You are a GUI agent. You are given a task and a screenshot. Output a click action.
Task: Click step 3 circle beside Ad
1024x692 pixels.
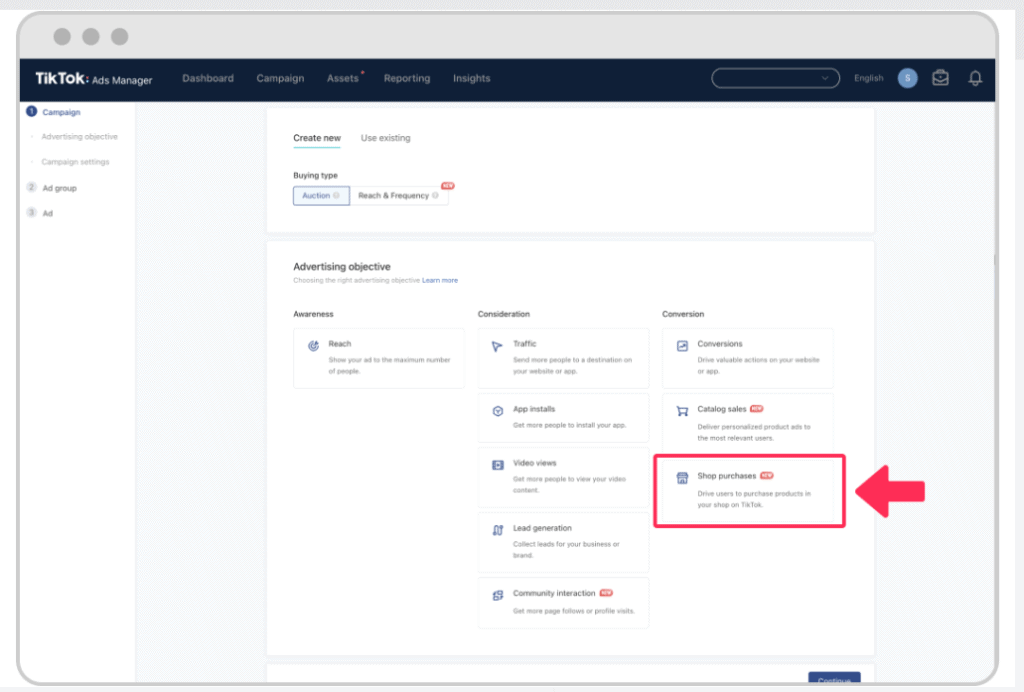point(31,213)
